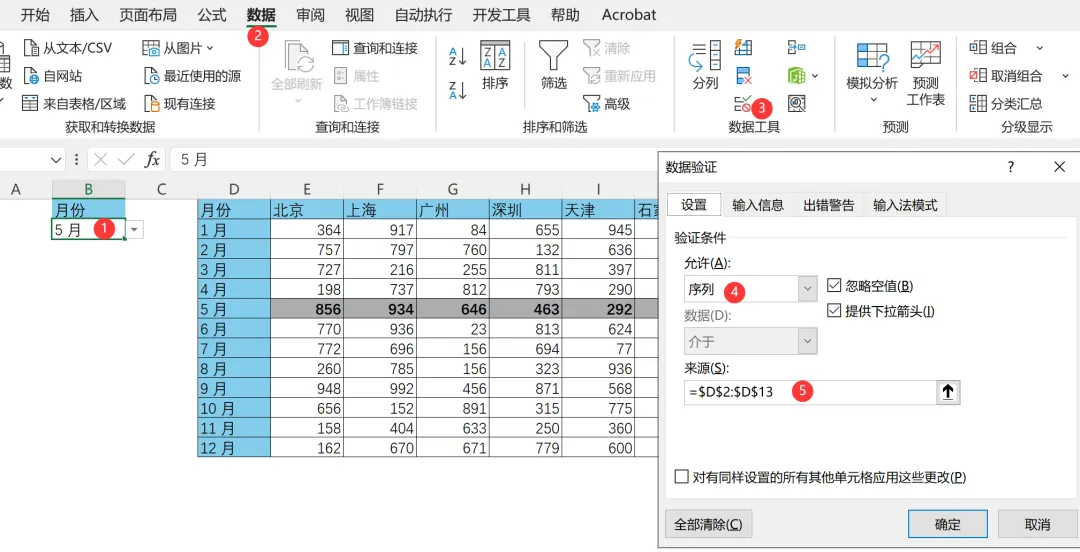Open the 页面布局 ribbon tab
Image resolution: width=1080 pixels, height=552 pixels.
point(148,14)
